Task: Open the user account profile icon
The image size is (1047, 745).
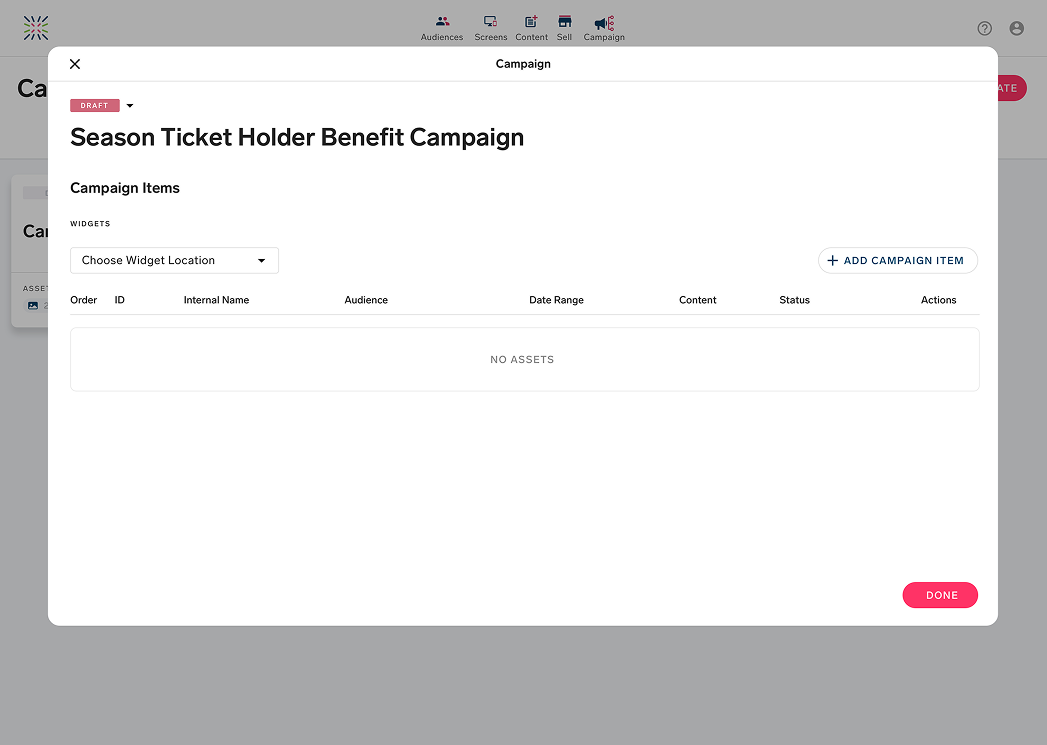Action: pos(1016,29)
